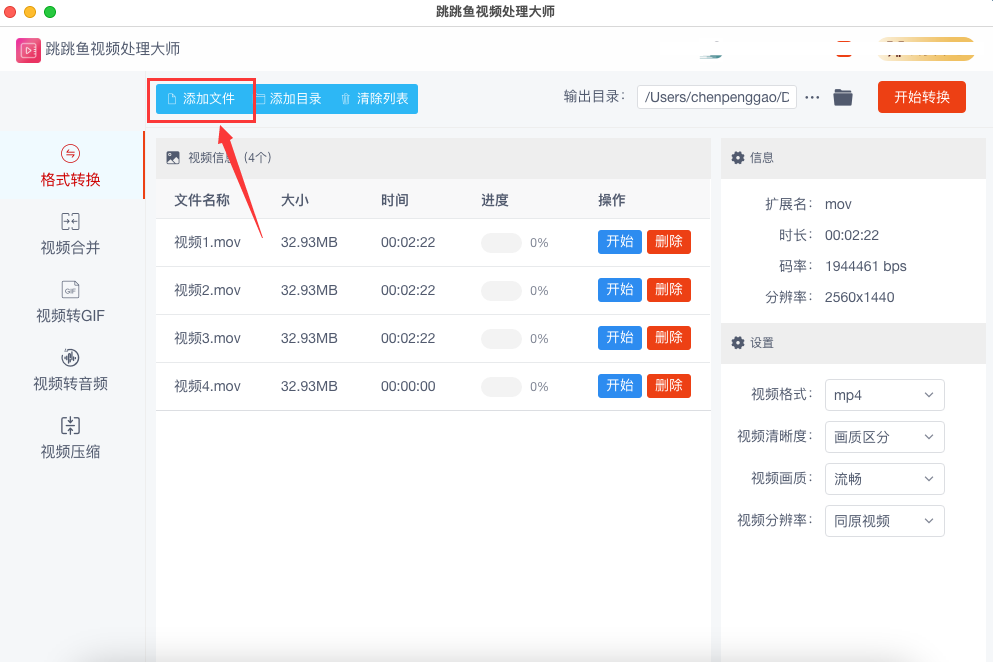Click the green maximize window button

[x=50, y=12]
